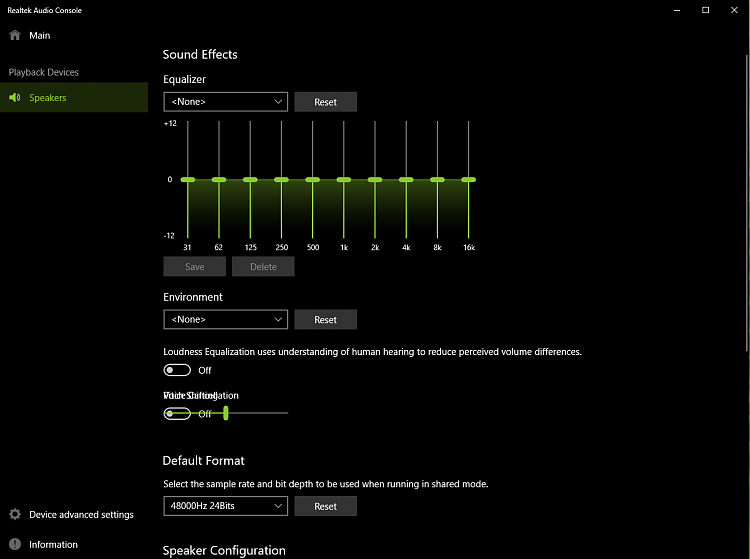Select Speakers in Playback Devices

tap(74, 98)
